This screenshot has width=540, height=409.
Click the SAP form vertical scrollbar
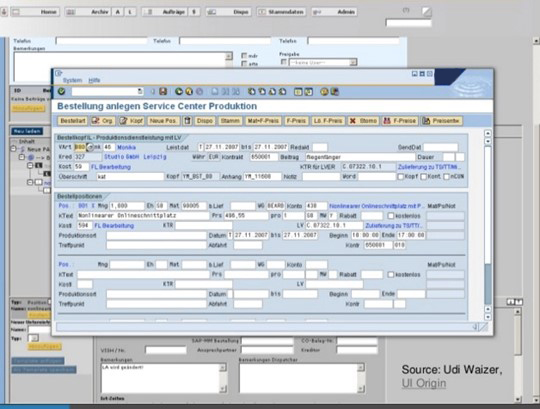click(x=487, y=225)
